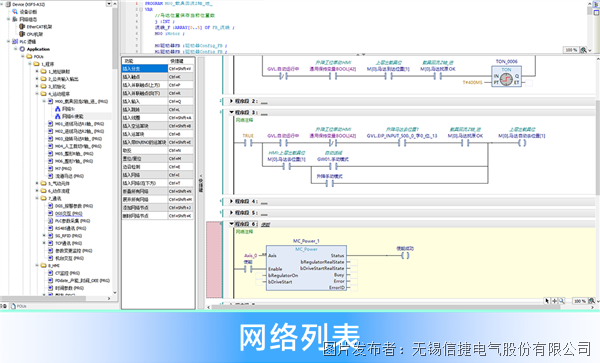The height and width of the screenshot is (363, 600).
Task: Select the shortcut row with Ctrl+T
Action: [157, 183]
